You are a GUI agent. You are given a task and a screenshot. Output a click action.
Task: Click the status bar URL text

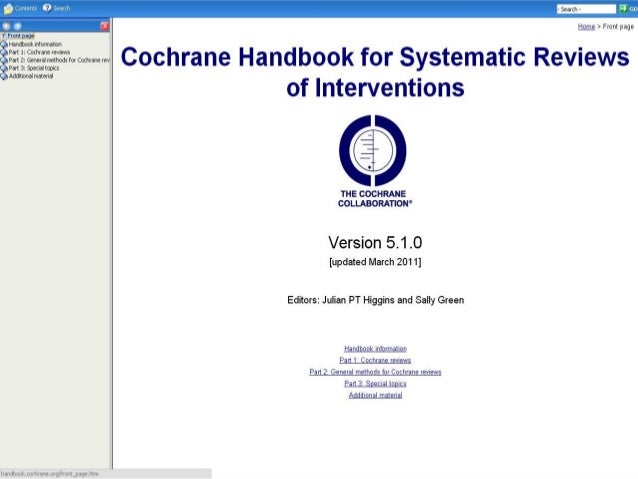click(x=50, y=474)
